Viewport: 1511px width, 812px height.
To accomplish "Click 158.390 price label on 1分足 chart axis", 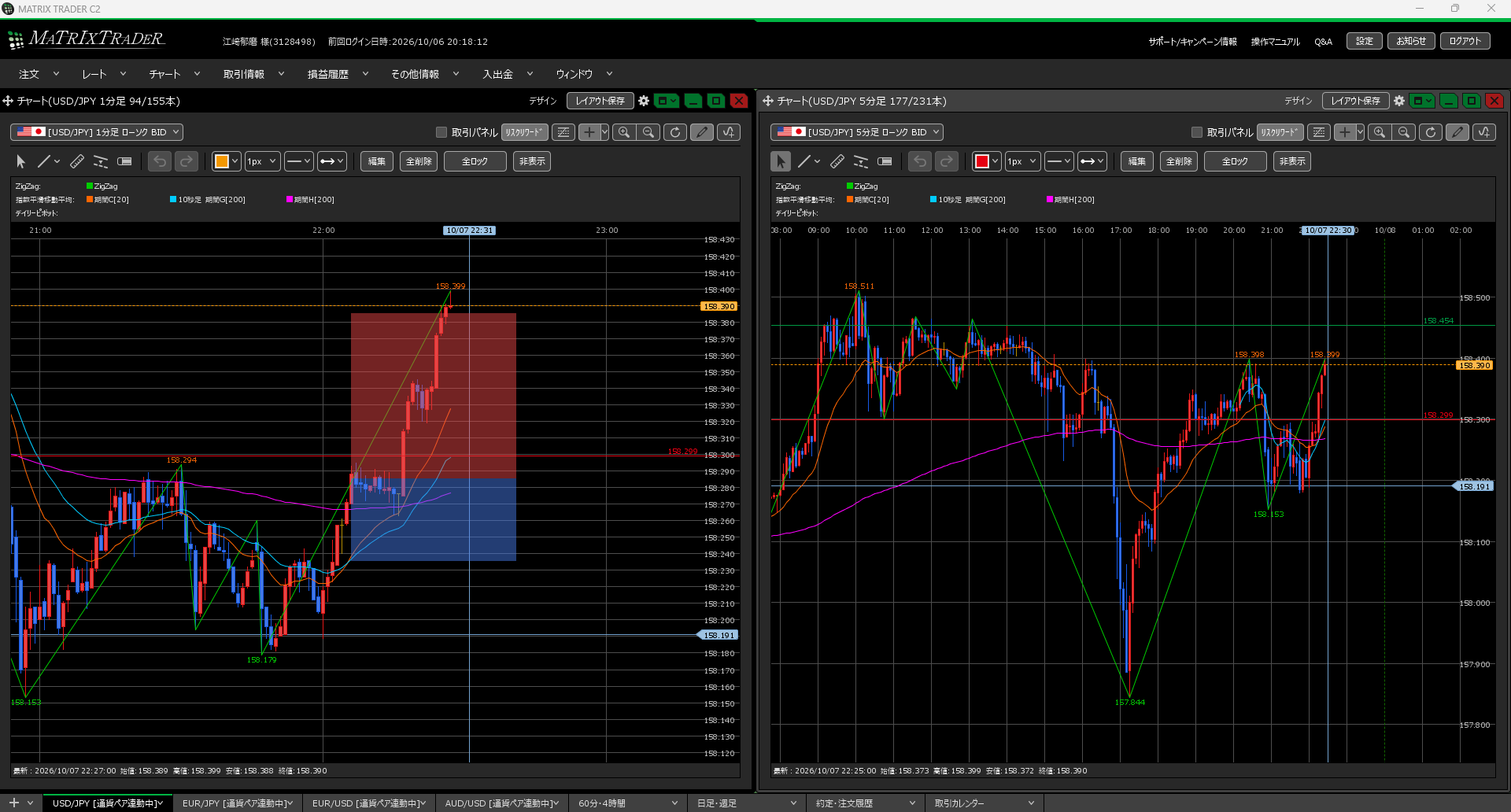I will (719, 306).
